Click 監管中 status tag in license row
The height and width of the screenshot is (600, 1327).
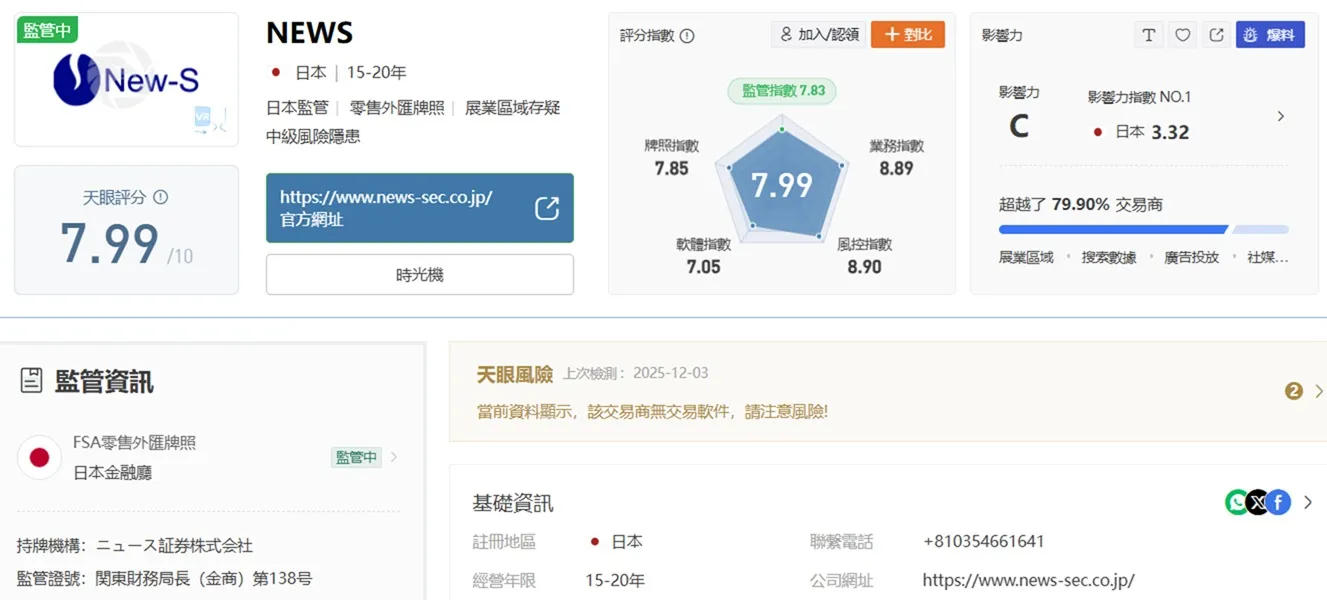(x=356, y=457)
